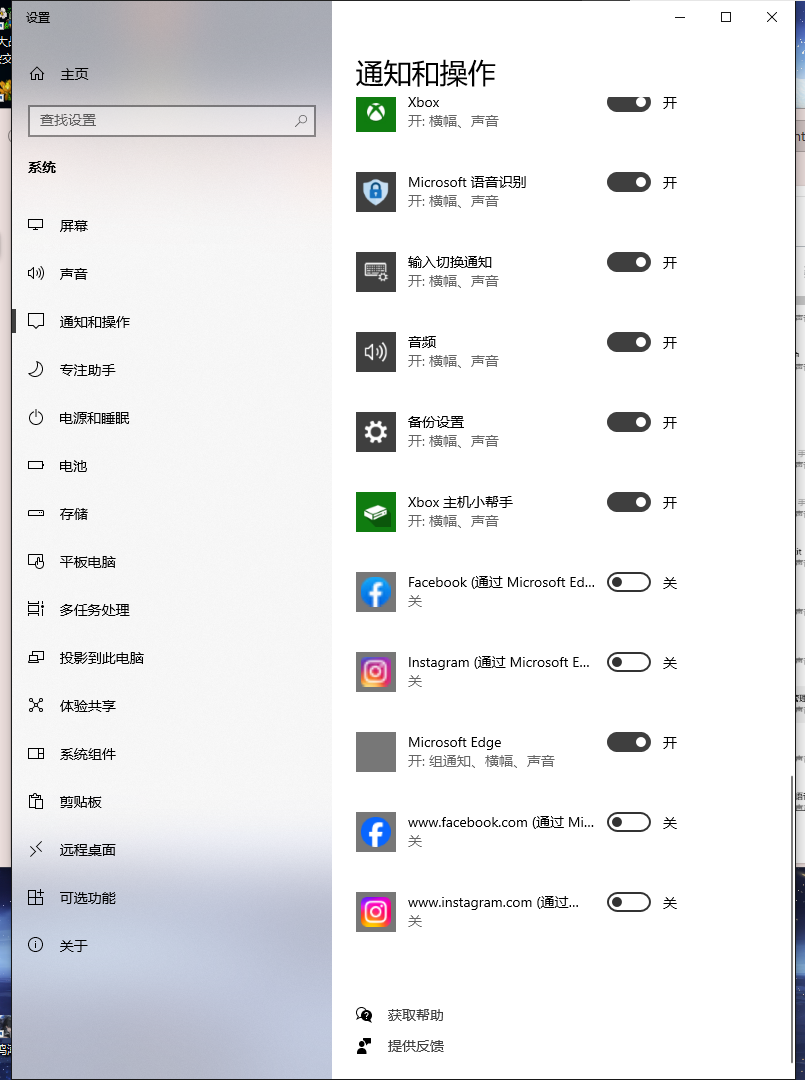Select 屏幕 settings page

tap(74, 225)
